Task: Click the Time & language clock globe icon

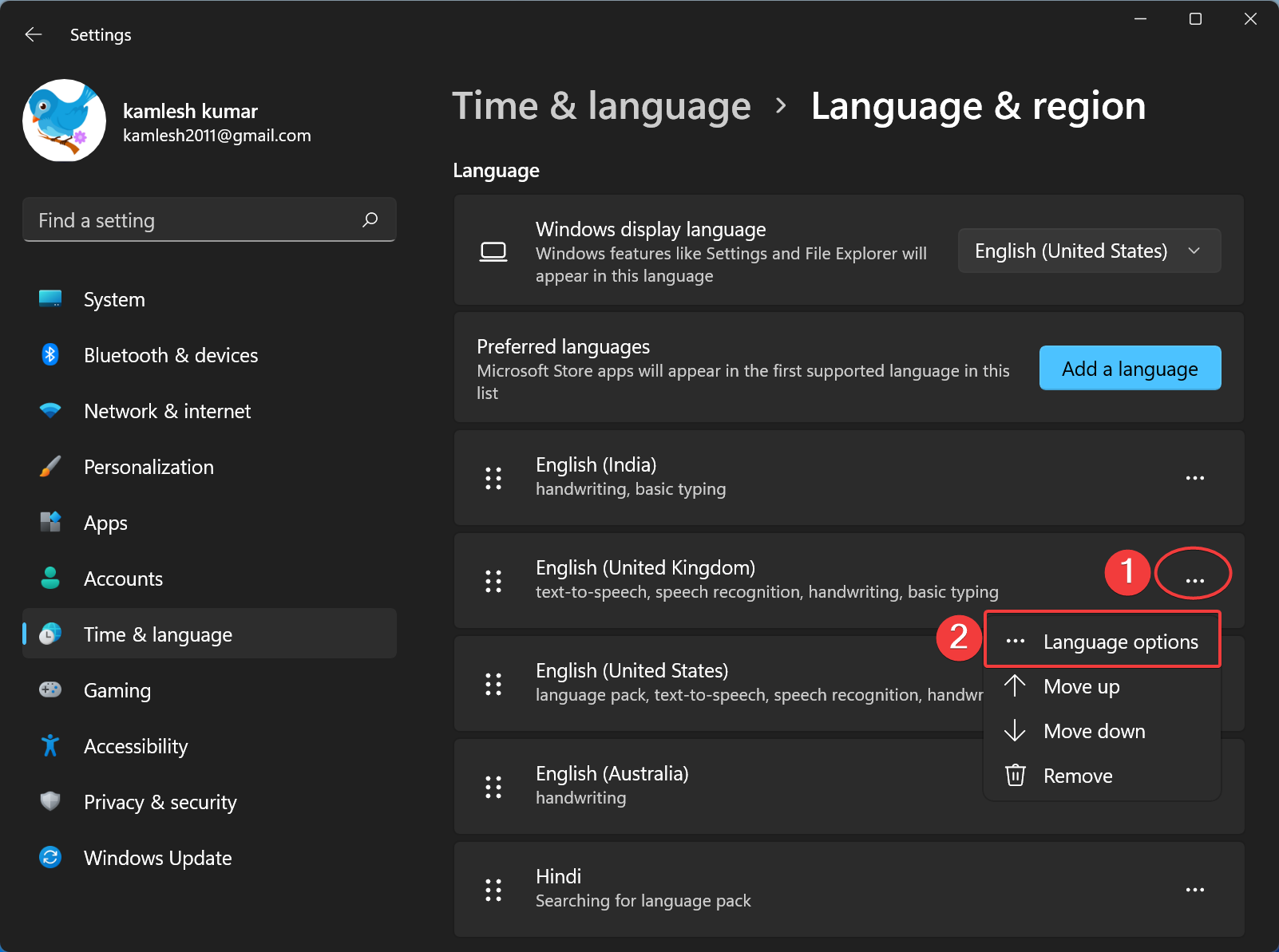Action: (50, 634)
